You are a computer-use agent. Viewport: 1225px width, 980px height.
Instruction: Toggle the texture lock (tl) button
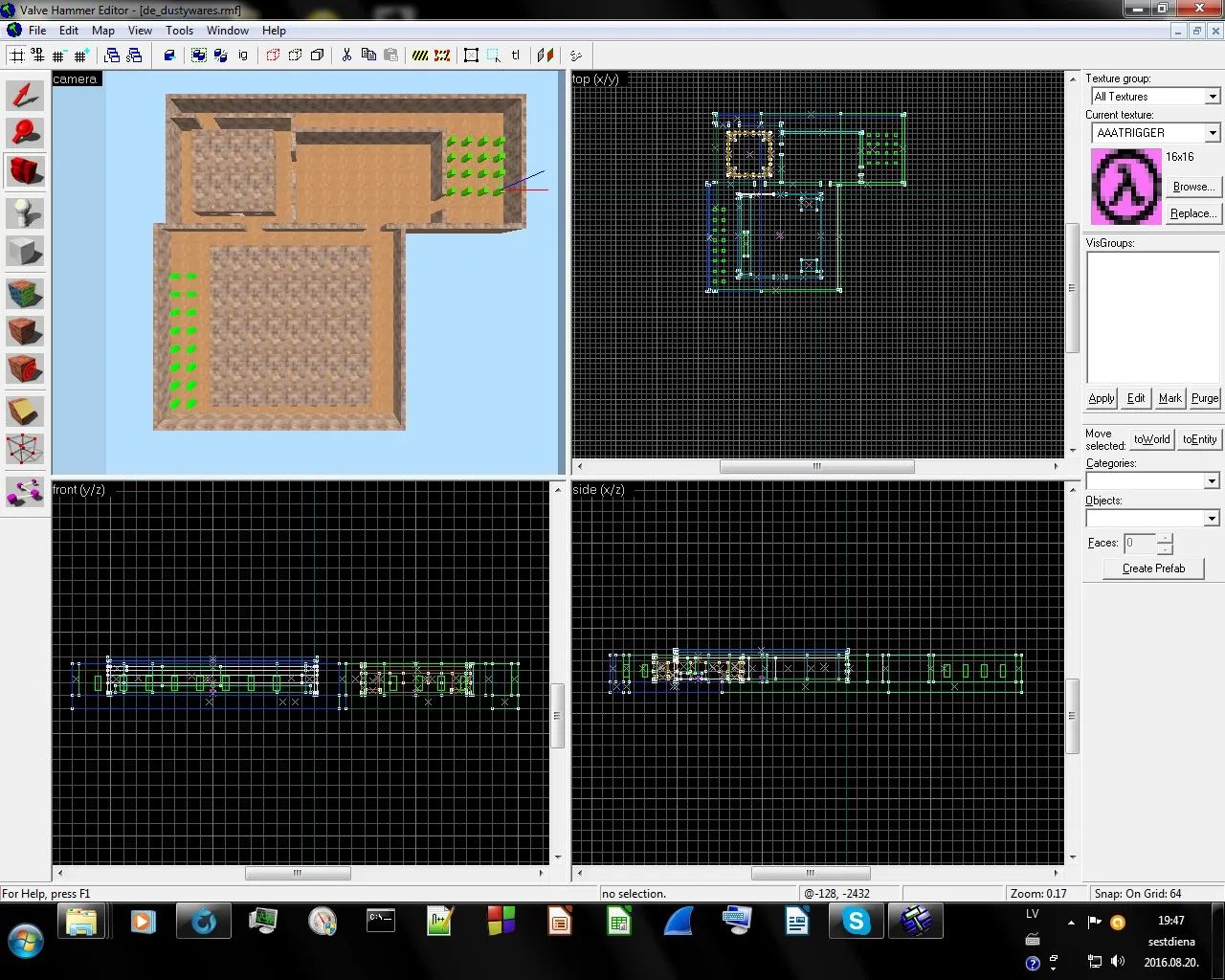[516, 56]
